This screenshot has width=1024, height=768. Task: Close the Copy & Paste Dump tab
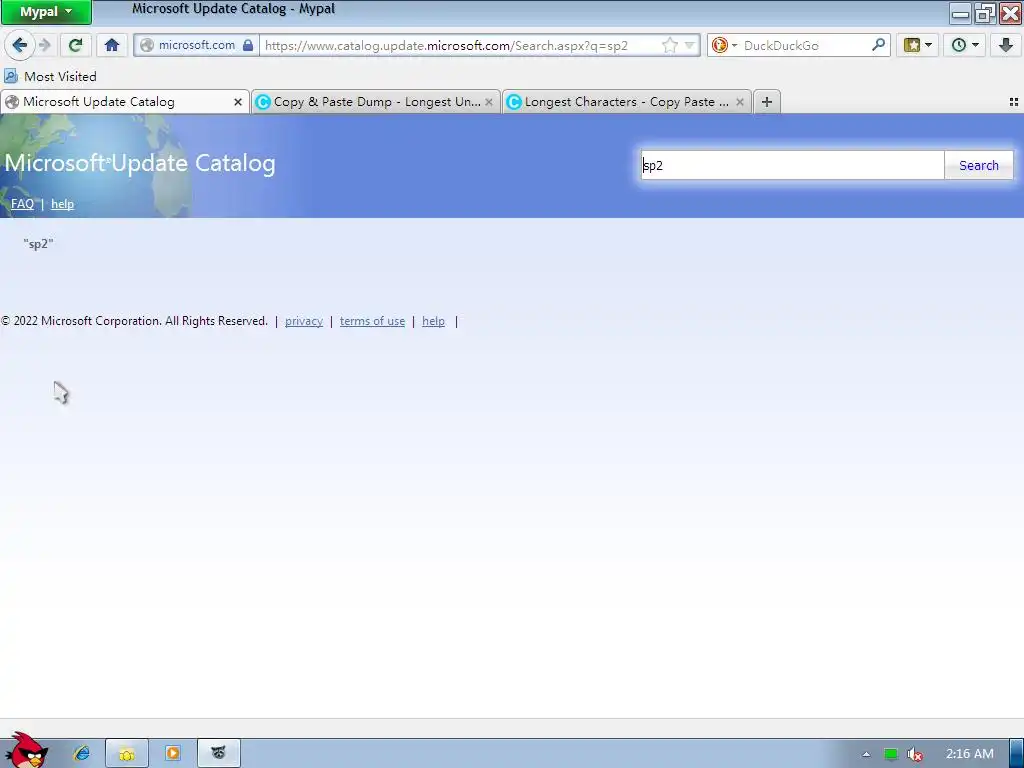(488, 102)
